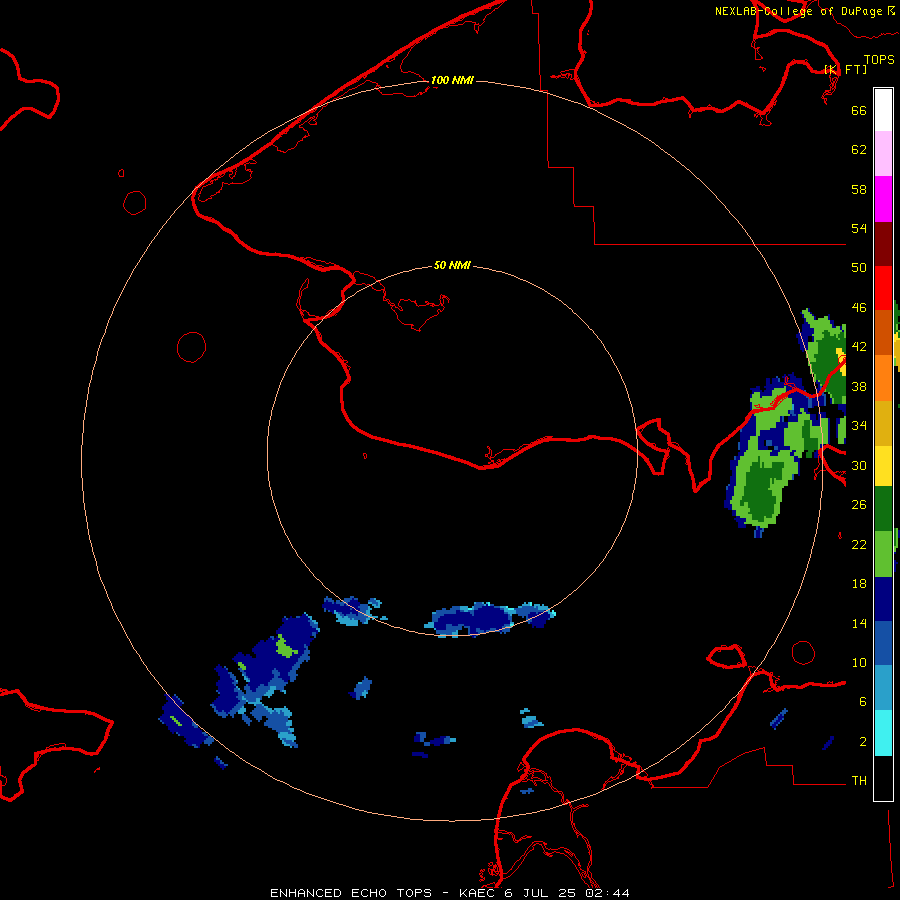The height and width of the screenshot is (900, 900).
Task: Click the legend value 30
Action: point(859,465)
